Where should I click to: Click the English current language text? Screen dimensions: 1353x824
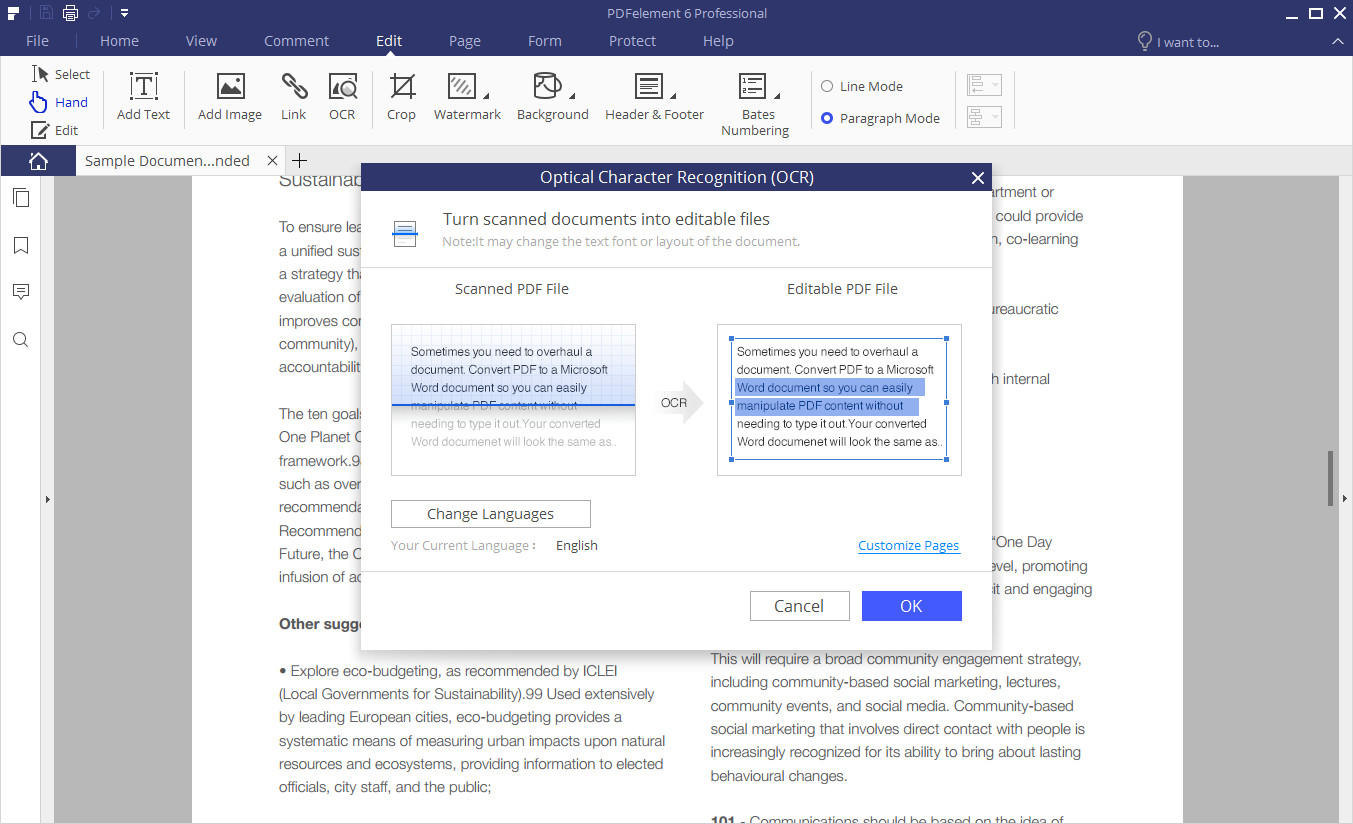click(x=577, y=545)
